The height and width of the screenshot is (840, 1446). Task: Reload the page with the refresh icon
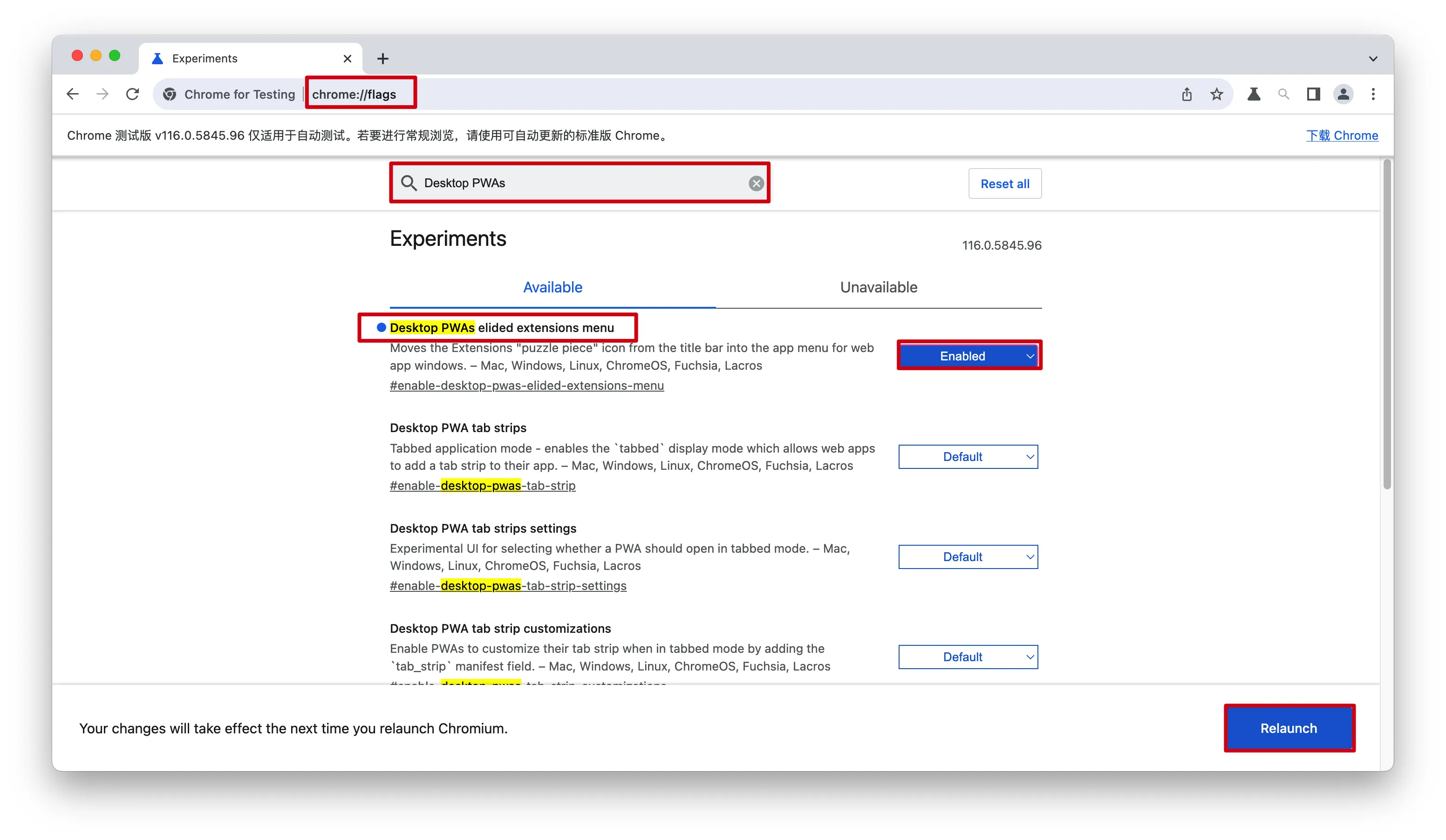tap(133, 94)
